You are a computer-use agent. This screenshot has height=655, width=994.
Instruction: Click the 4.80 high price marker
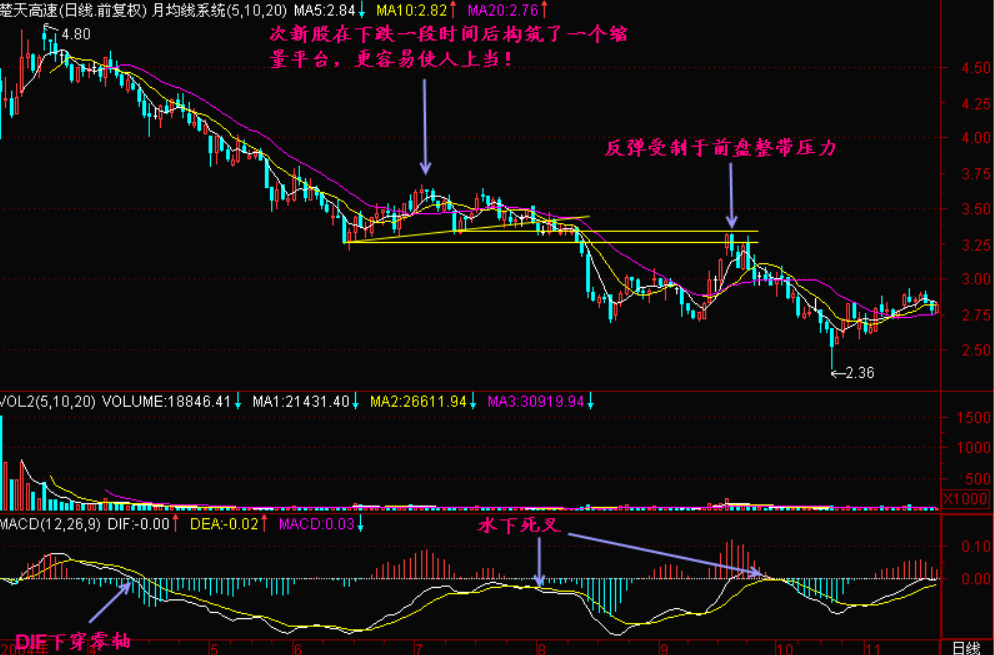(76, 34)
